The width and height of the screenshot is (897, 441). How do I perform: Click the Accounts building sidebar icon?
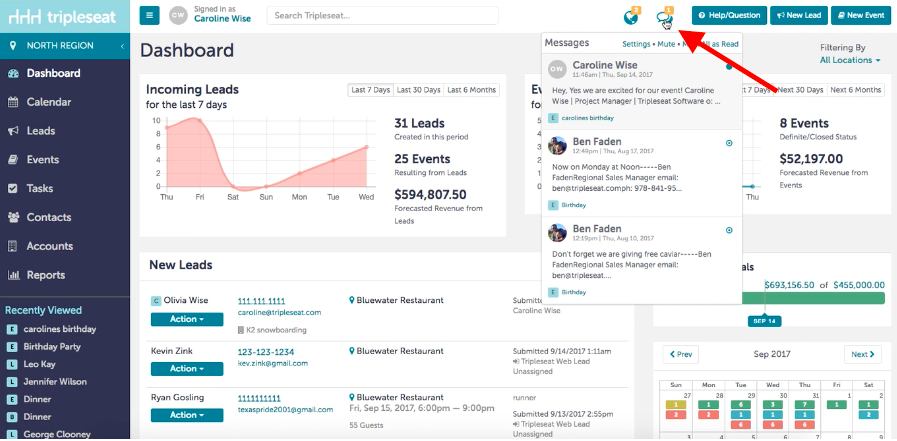coord(13,246)
